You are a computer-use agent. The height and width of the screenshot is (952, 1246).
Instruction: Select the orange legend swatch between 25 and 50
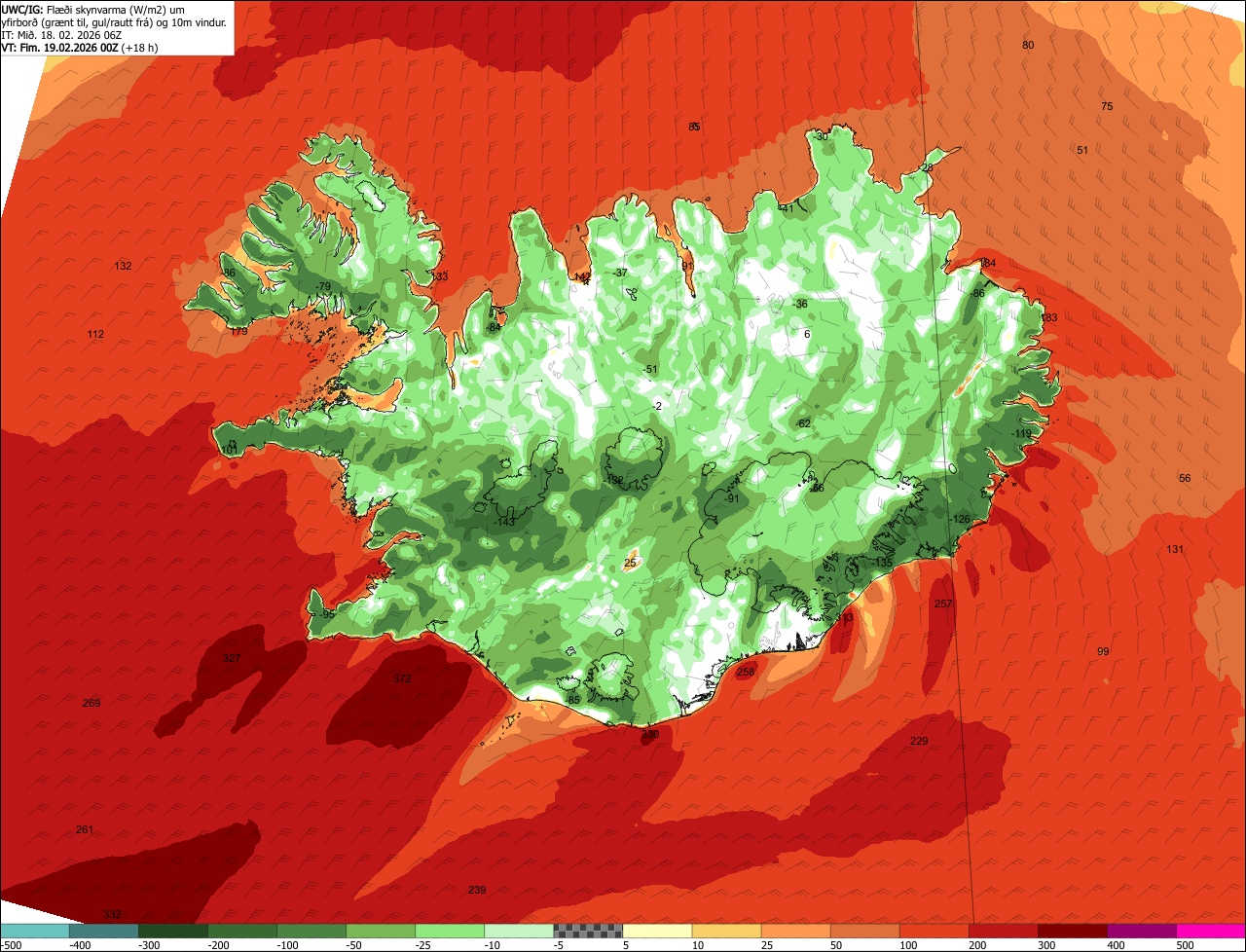point(795,931)
